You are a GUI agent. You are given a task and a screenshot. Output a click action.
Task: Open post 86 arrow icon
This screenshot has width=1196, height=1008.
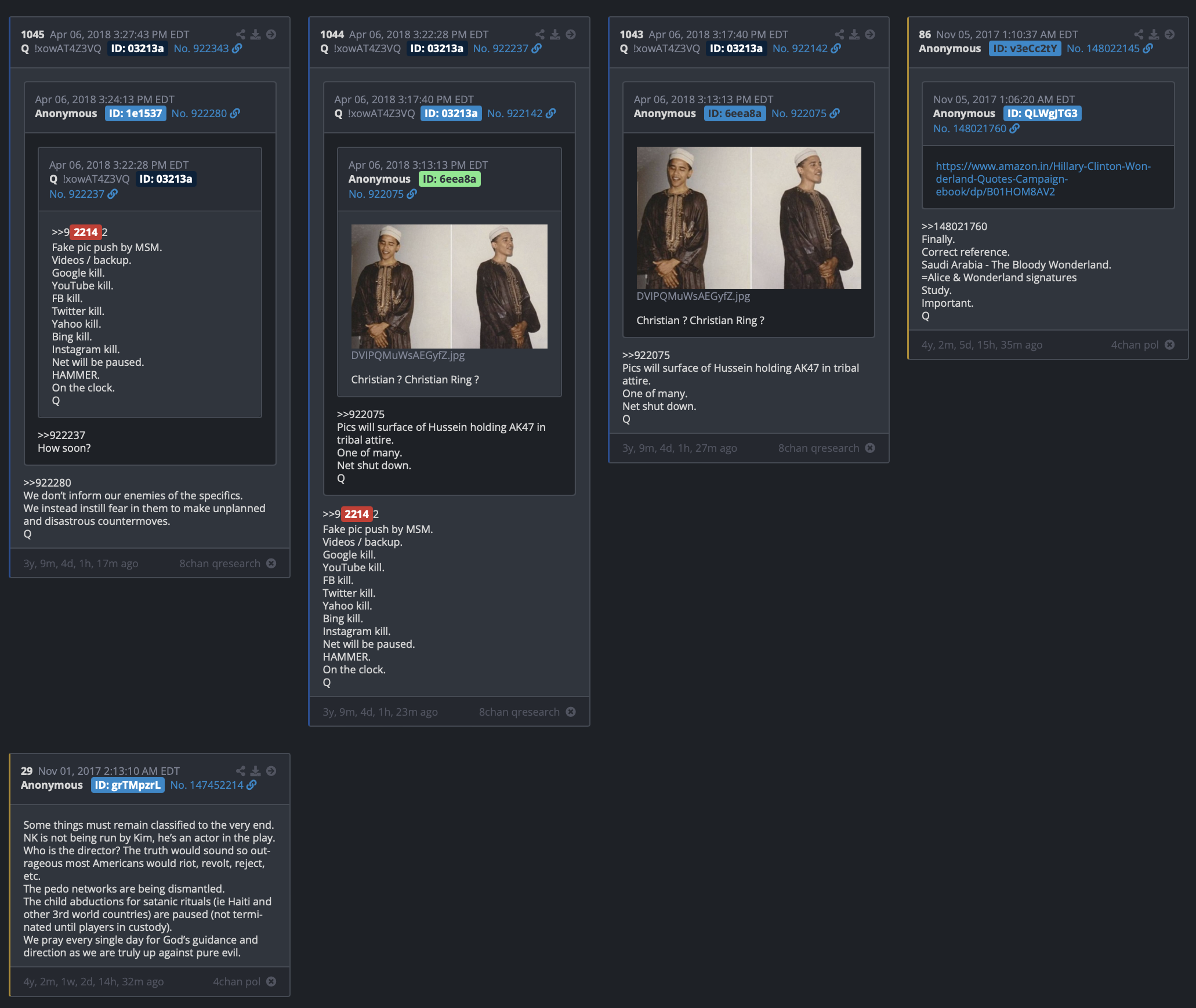click(x=1170, y=34)
